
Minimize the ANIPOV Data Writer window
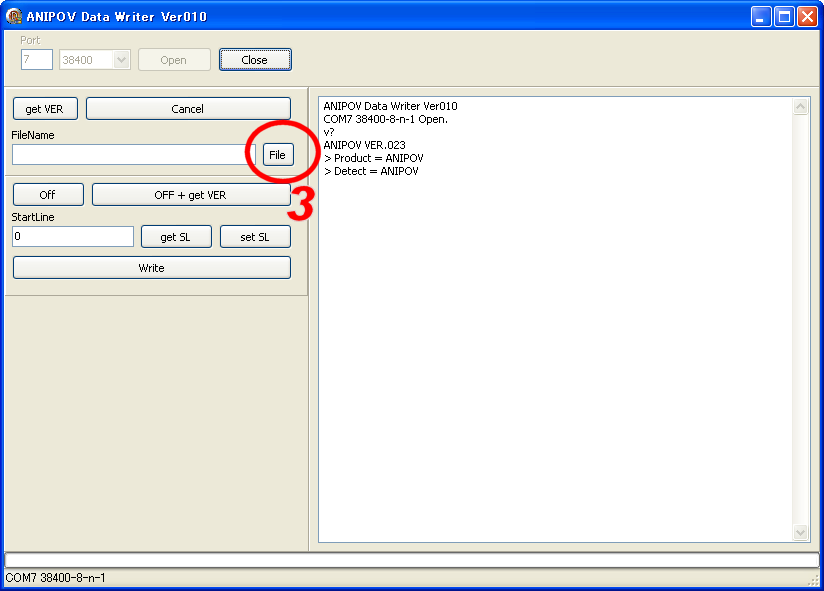(760, 17)
